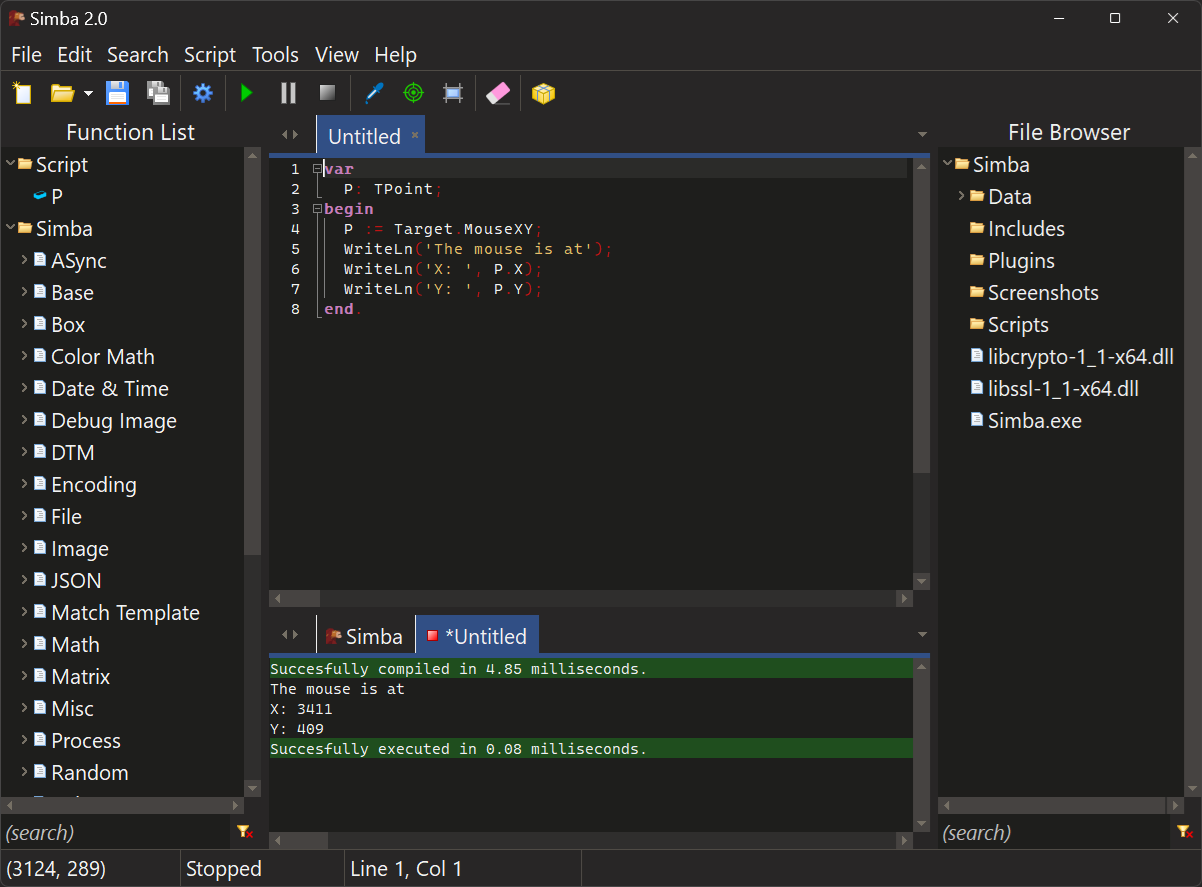Save the script with the floppy icon
1202x887 pixels.
tap(117, 93)
